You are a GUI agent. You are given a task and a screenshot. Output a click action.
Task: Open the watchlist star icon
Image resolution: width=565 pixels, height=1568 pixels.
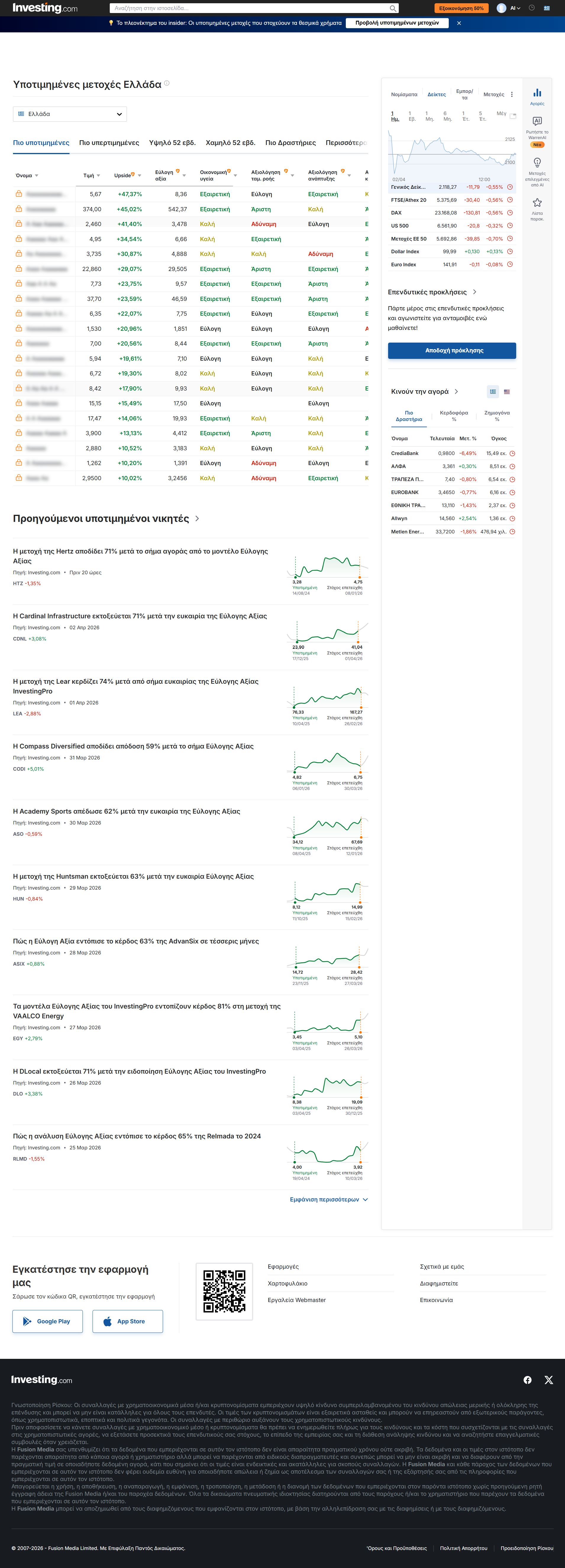tap(537, 203)
